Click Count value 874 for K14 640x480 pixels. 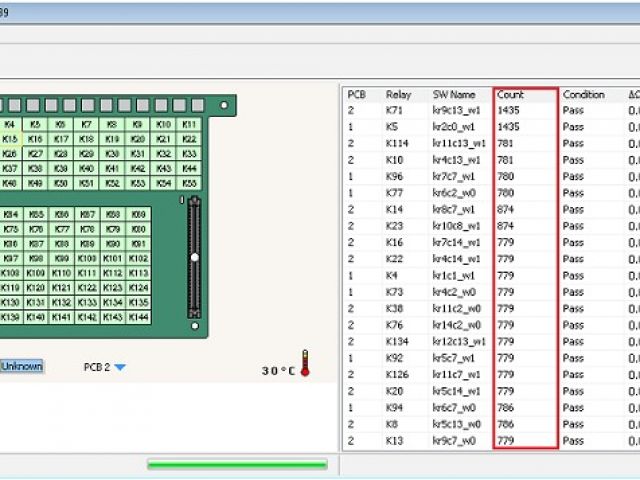(x=506, y=209)
